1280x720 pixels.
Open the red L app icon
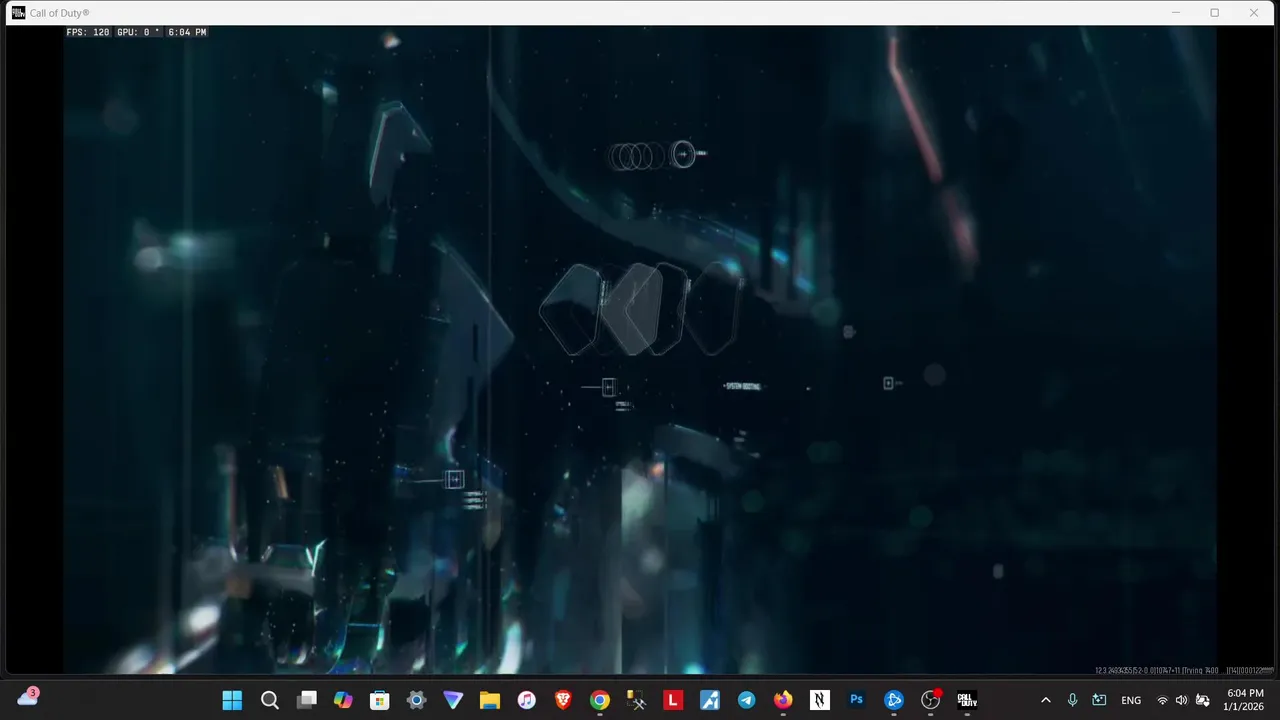[673, 700]
